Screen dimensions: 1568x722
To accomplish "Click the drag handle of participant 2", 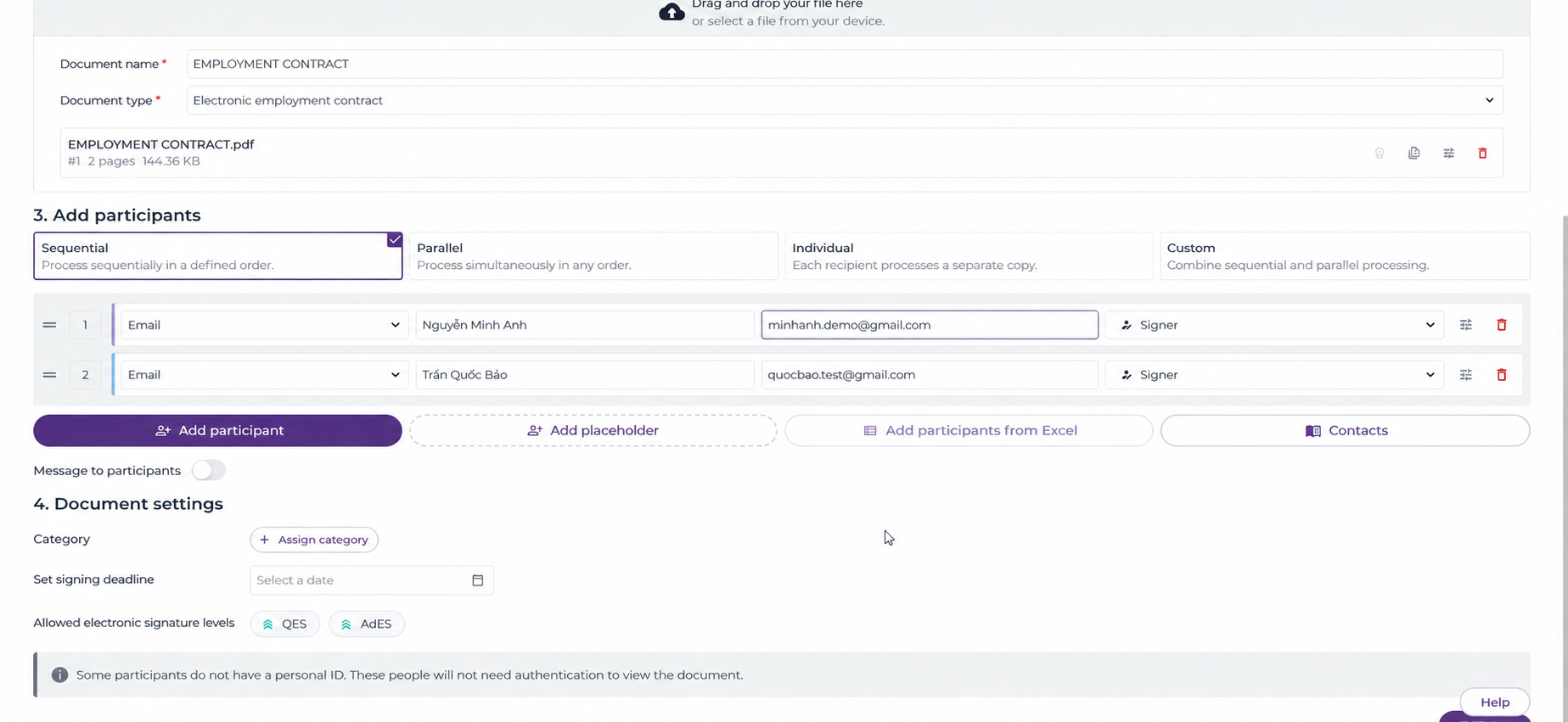I will (49, 375).
